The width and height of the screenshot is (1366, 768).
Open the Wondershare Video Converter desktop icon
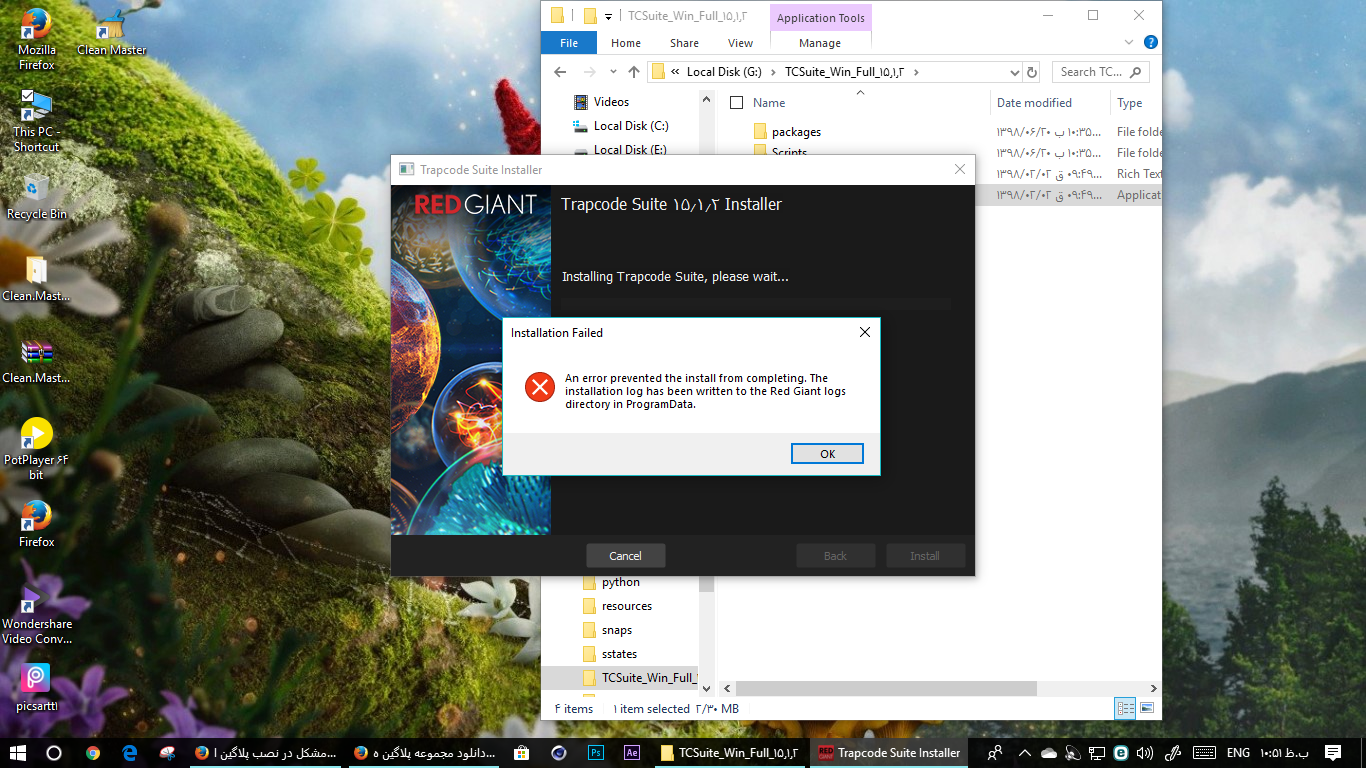tap(37, 615)
